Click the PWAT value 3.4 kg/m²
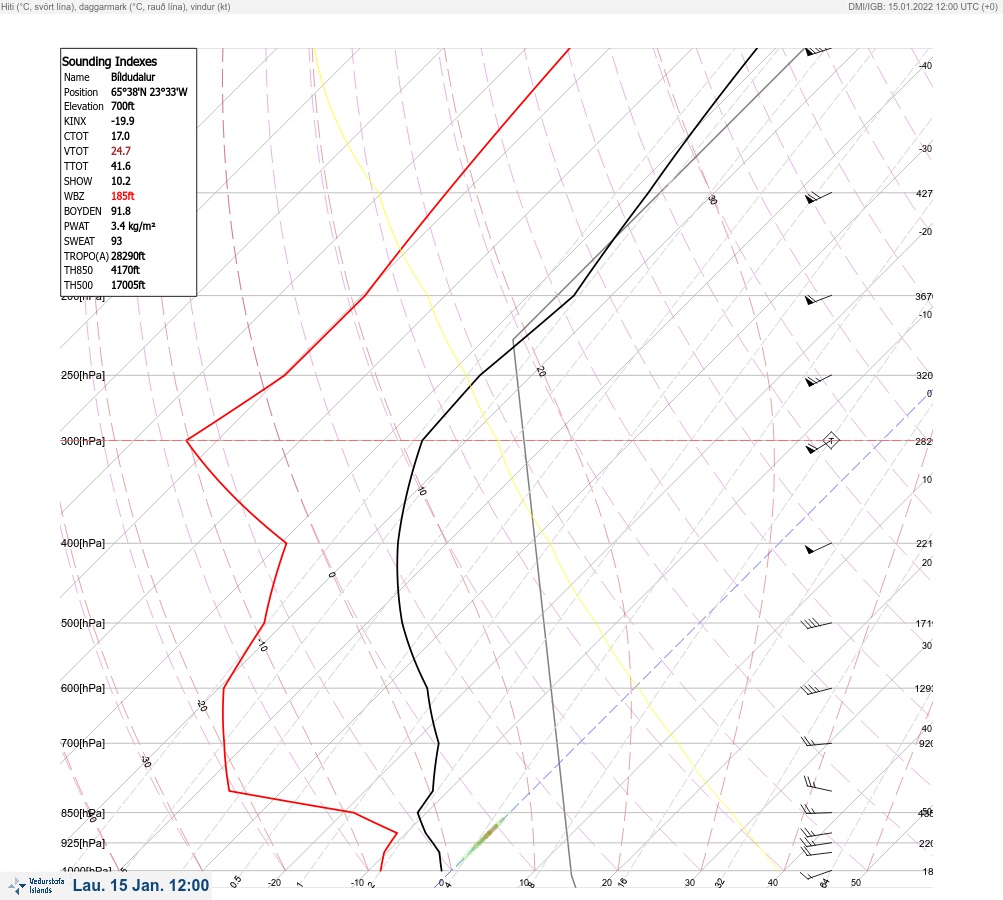 (133, 226)
